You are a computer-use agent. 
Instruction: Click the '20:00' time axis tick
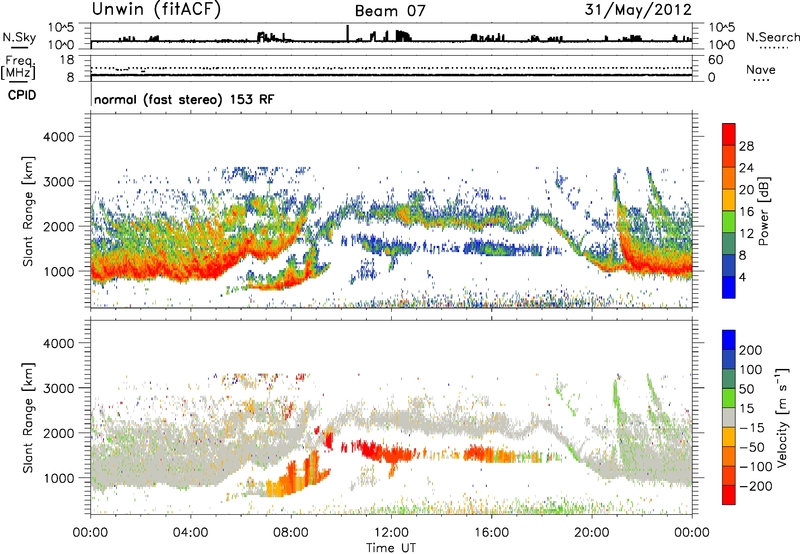coord(591,533)
